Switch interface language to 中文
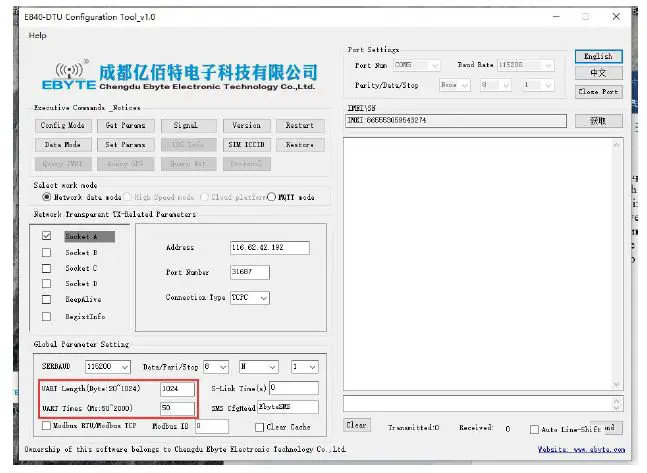The height and width of the screenshot is (473, 647). pyautogui.click(x=598, y=73)
